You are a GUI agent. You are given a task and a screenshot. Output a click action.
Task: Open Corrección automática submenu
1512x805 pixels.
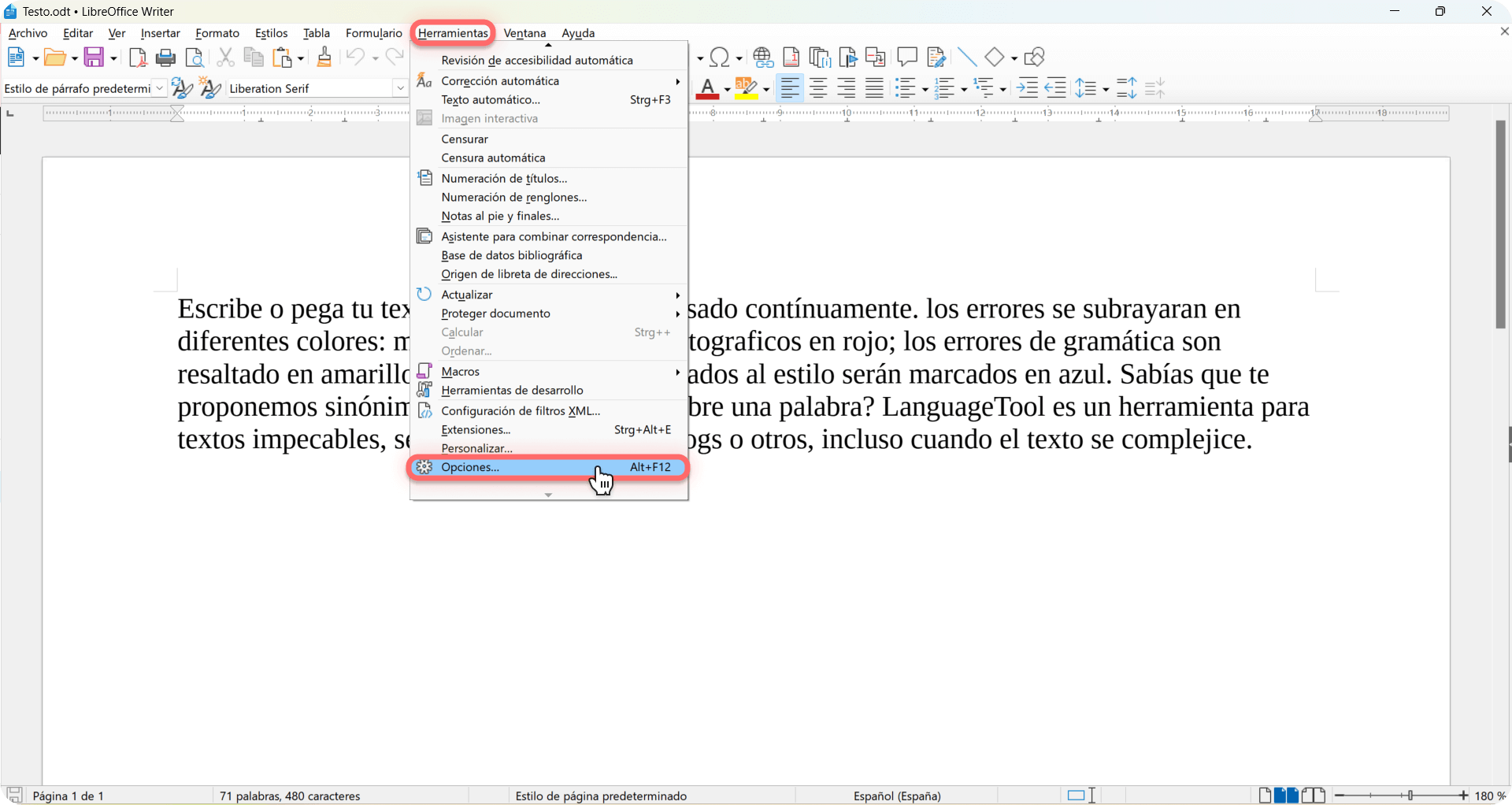coord(549,81)
